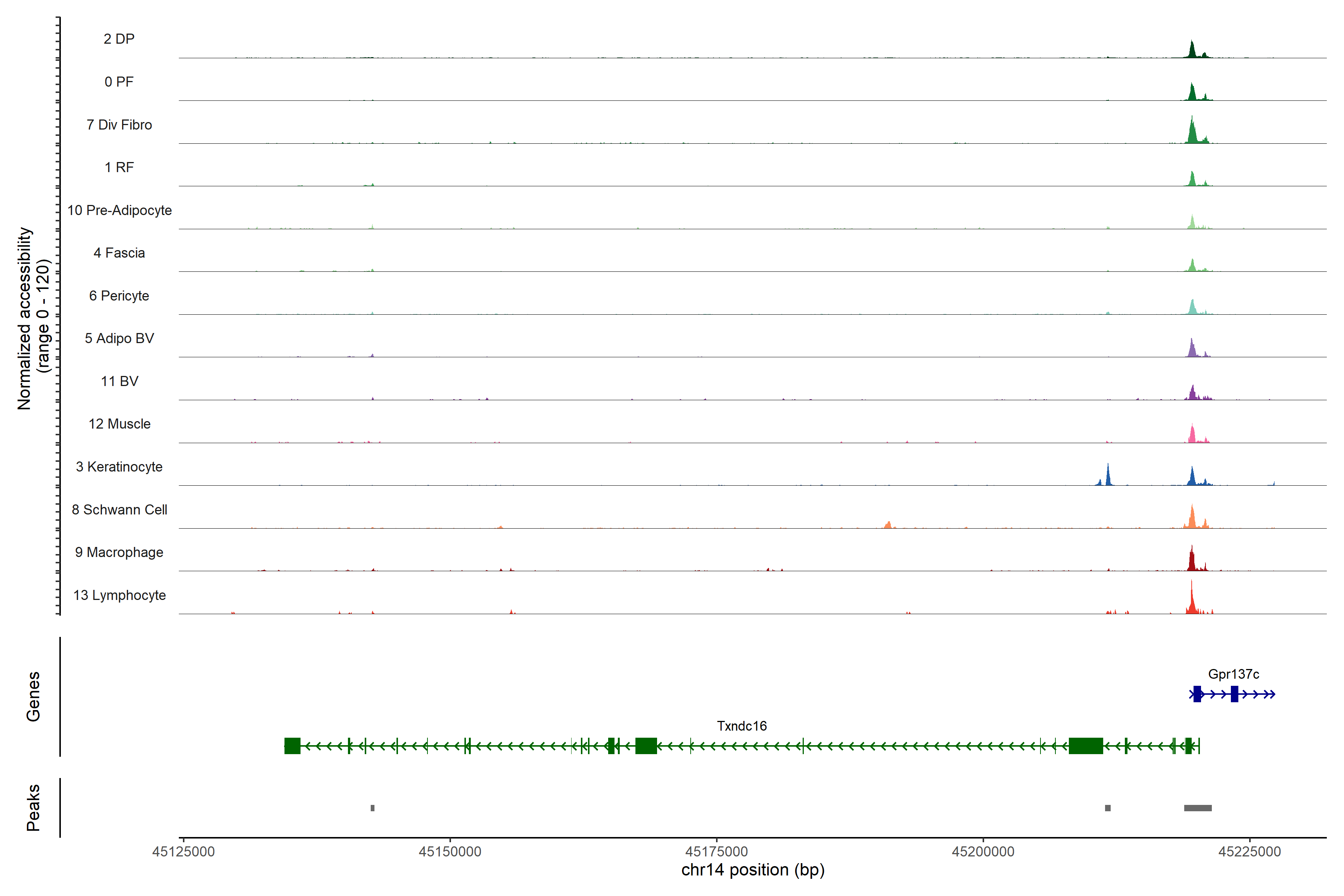Click the Genes panel label
Image resolution: width=1344 pixels, height=896 pixels.
[33, 697]
